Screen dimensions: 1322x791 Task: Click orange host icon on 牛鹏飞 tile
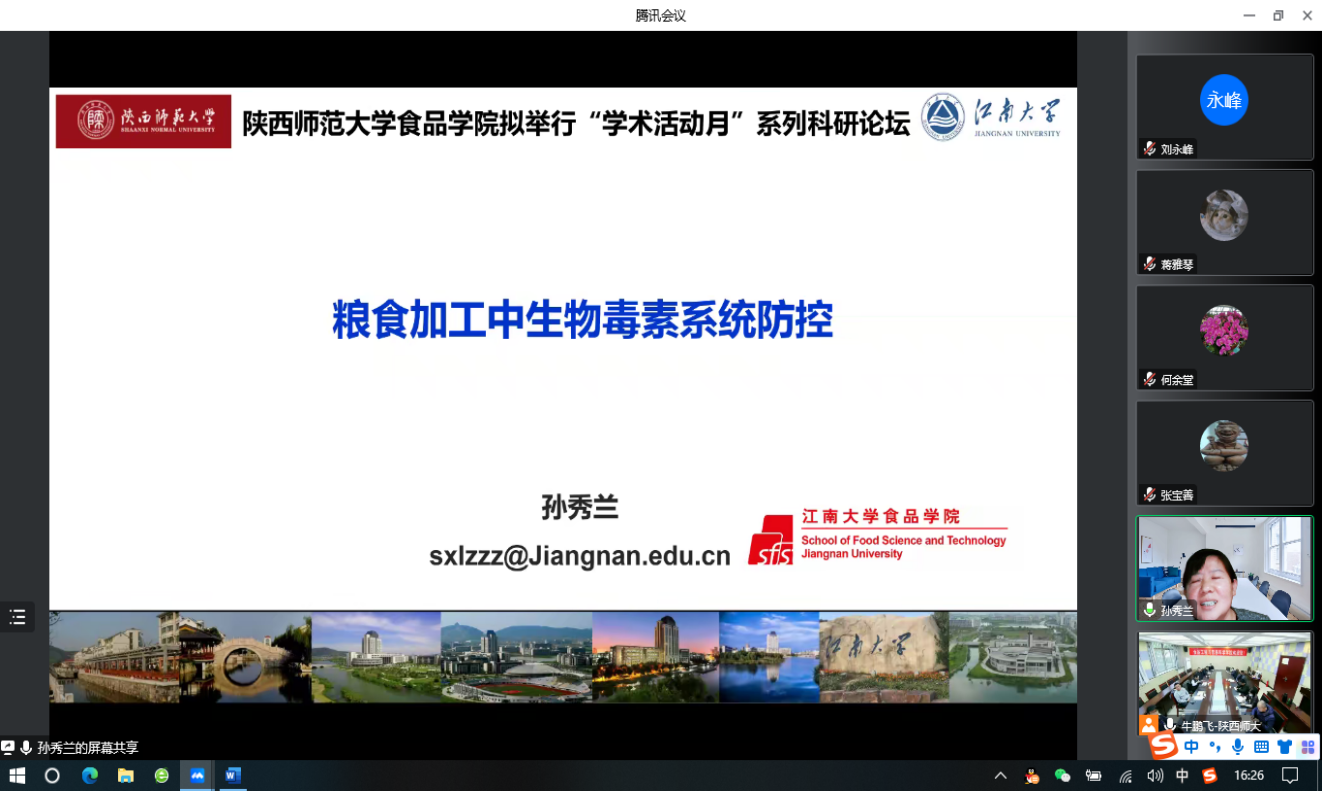[1149, 725]
